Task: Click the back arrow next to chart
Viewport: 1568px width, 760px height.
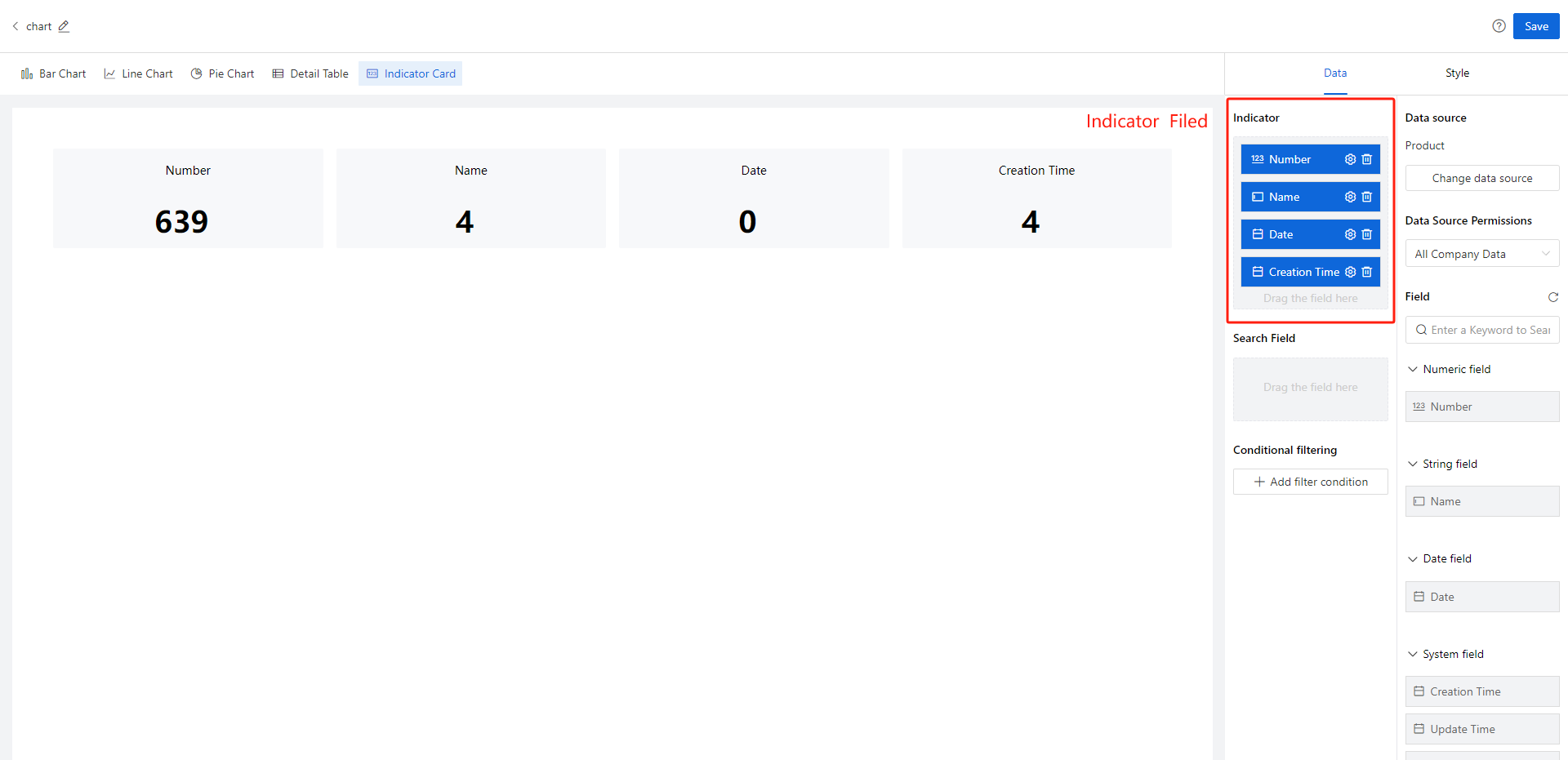Action: 16,26
